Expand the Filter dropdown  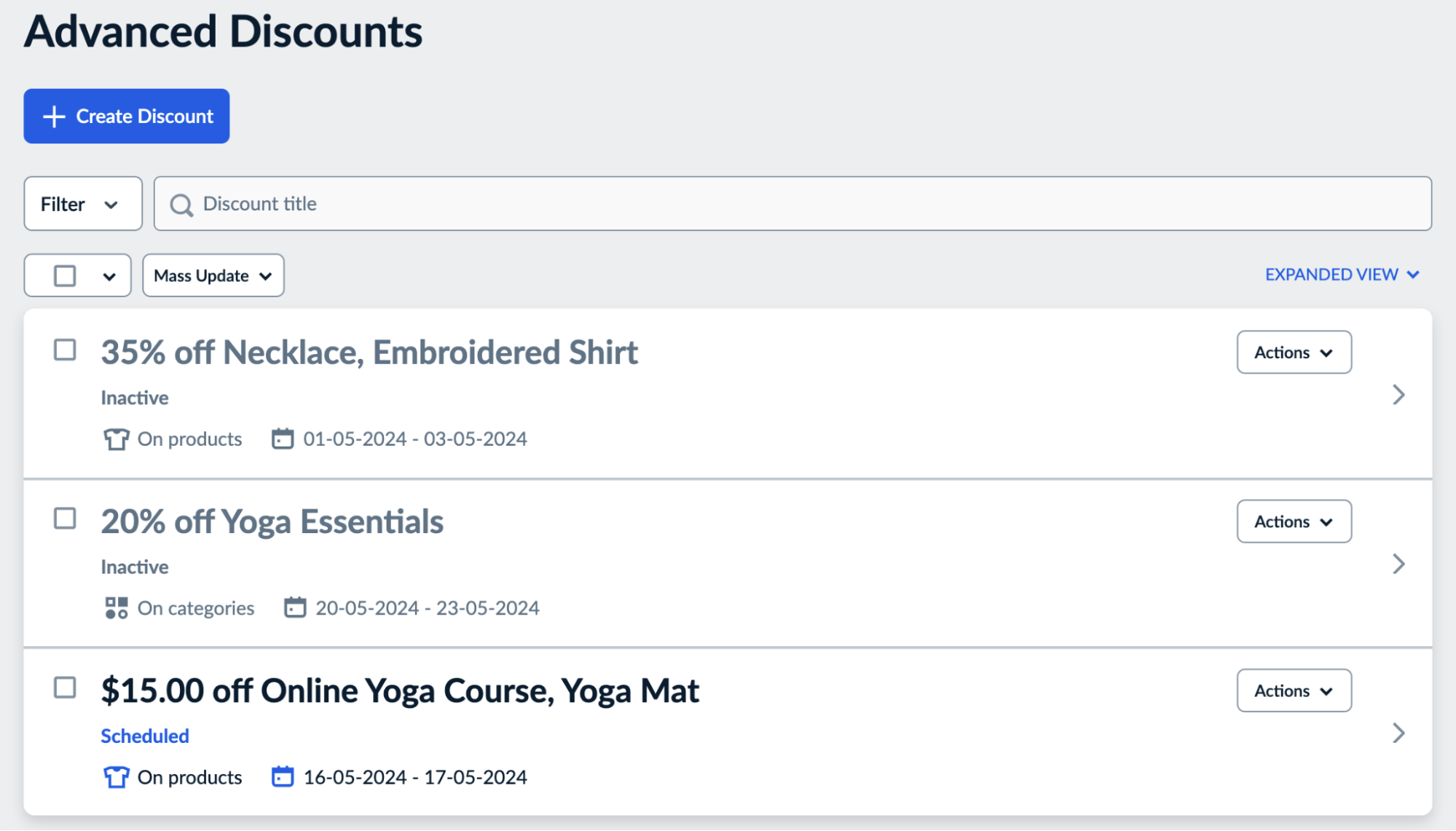coord(82,204)
